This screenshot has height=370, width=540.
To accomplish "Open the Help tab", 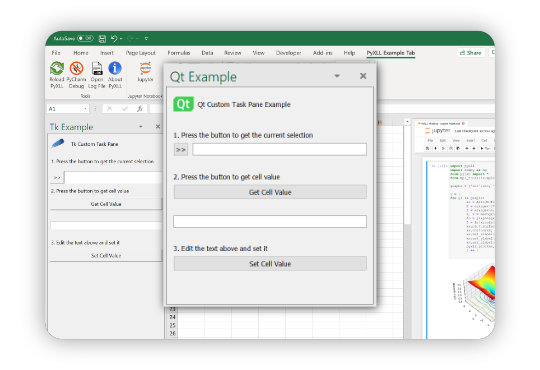I will point(349,53).
